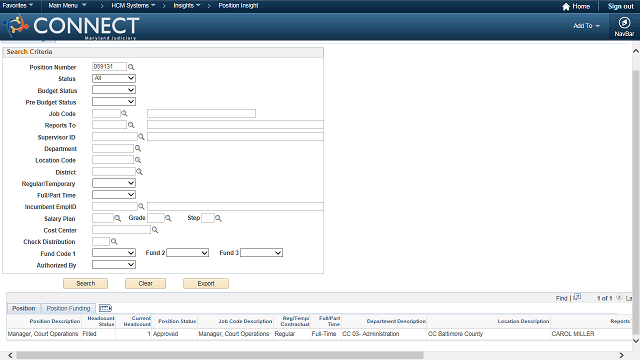Click the District lookup magnifier
640x360 pixels.
pos(139,172)
